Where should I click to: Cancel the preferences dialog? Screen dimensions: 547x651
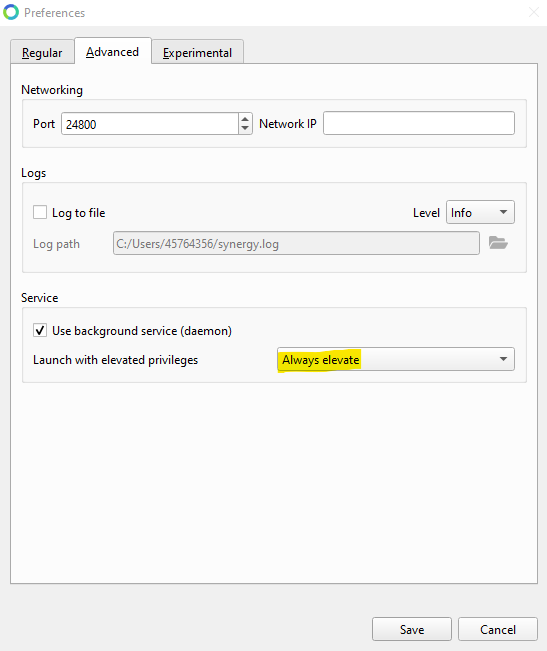[x=498, y=629]
